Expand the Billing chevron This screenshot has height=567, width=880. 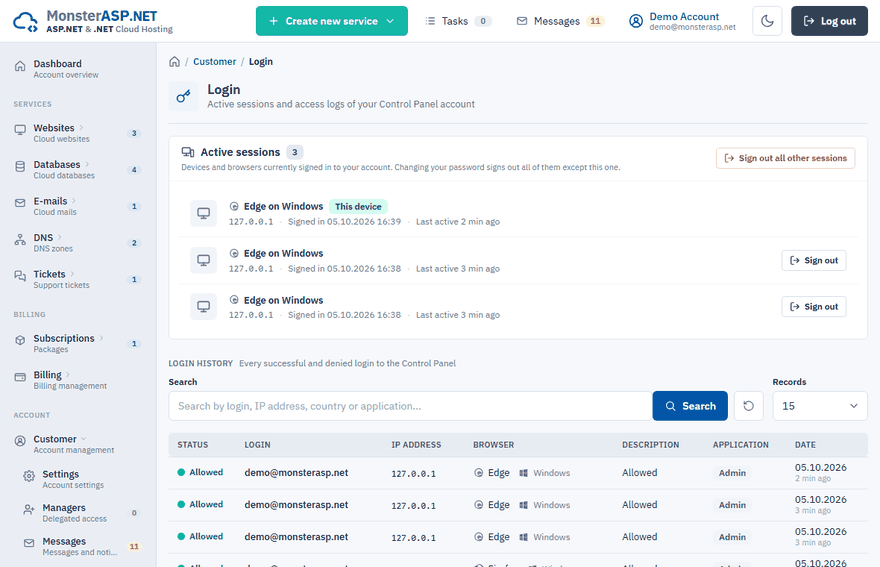tap(68, 374)
